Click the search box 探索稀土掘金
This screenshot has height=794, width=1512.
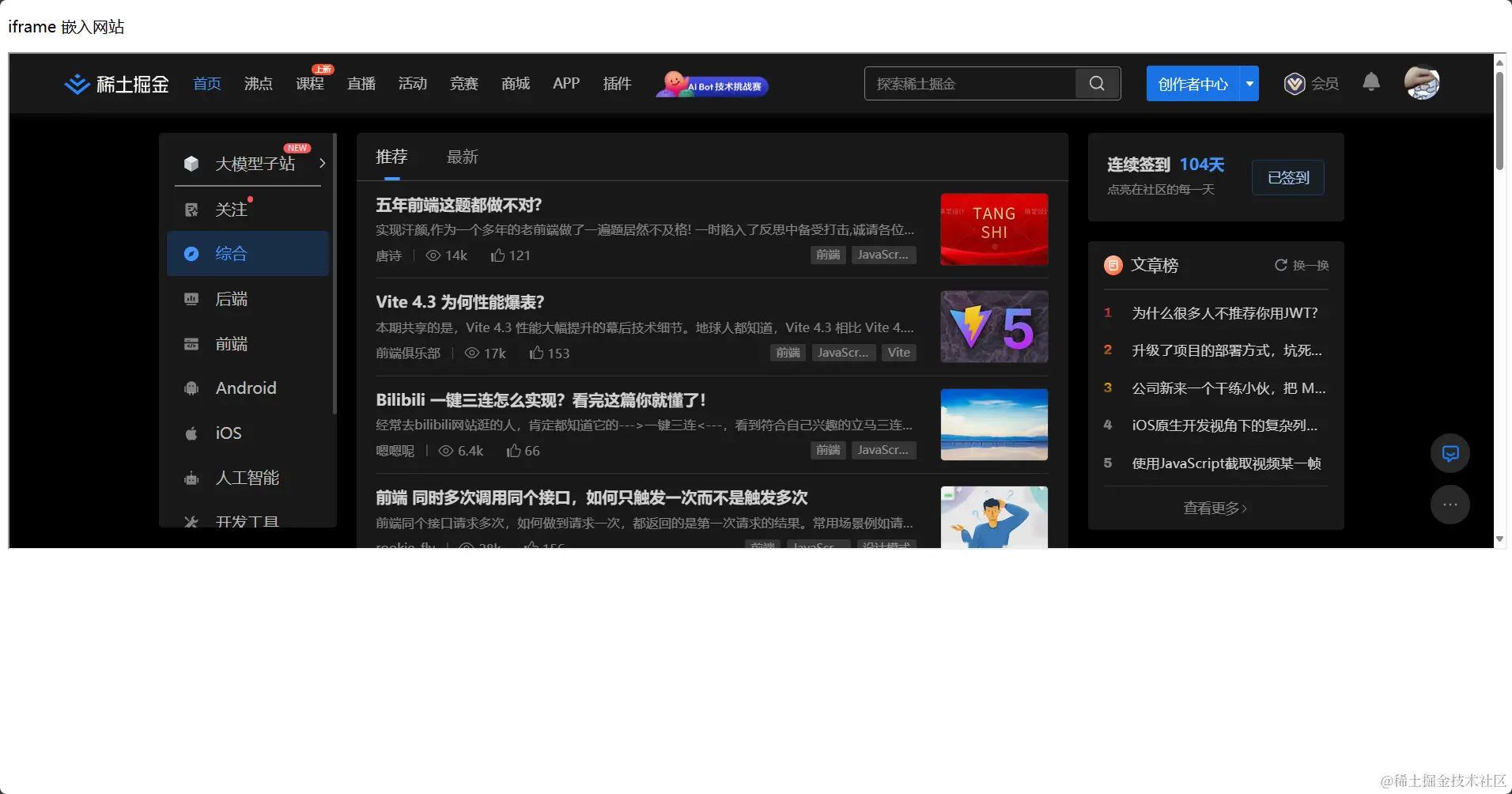(970, 83)
